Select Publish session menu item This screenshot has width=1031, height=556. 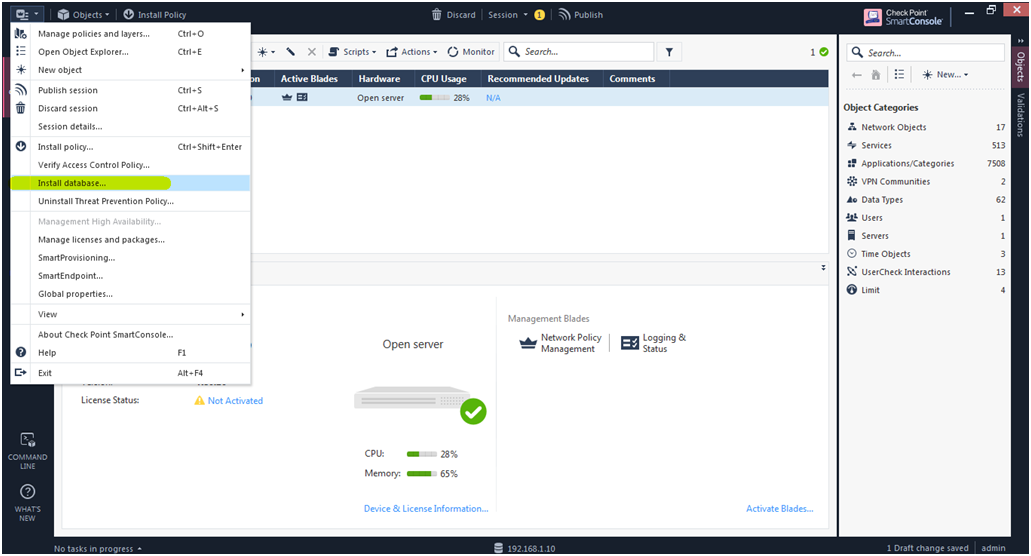130,90
